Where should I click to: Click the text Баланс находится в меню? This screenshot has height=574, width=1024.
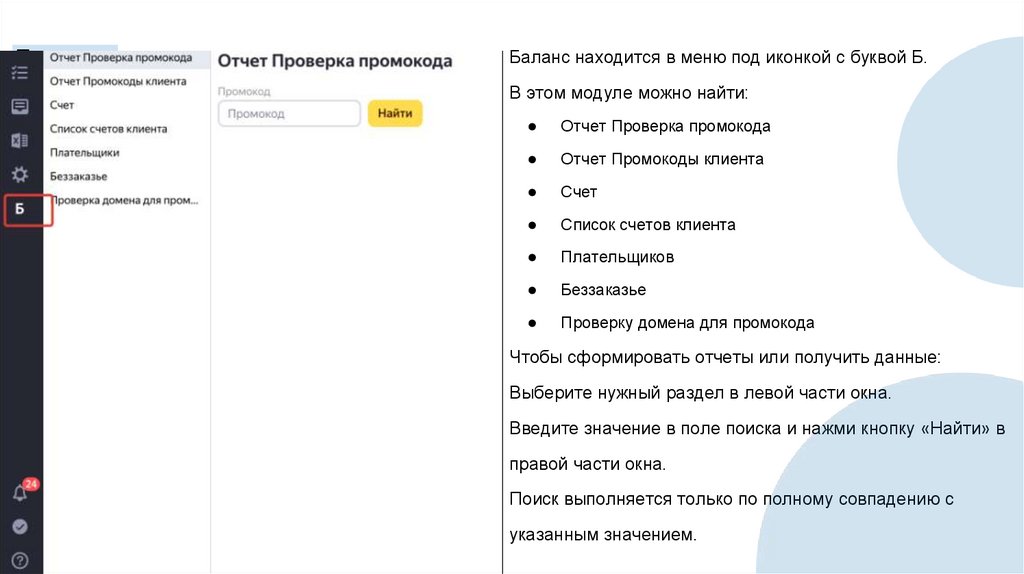(x=718, y=57)
